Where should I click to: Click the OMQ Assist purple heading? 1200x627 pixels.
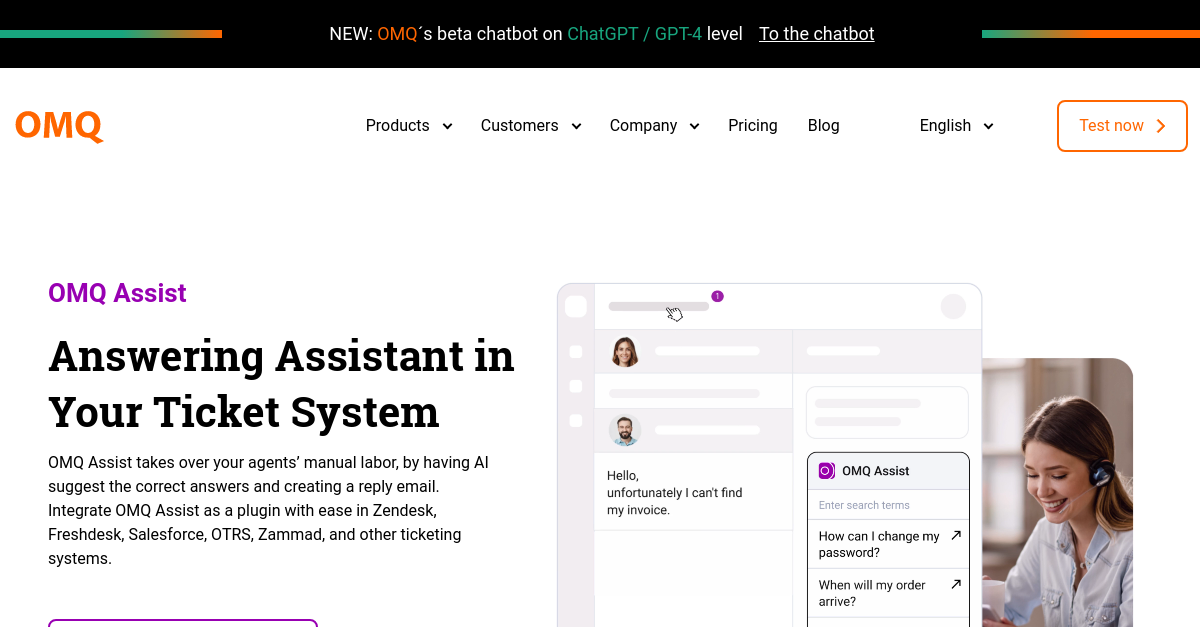tap(117, 293)
